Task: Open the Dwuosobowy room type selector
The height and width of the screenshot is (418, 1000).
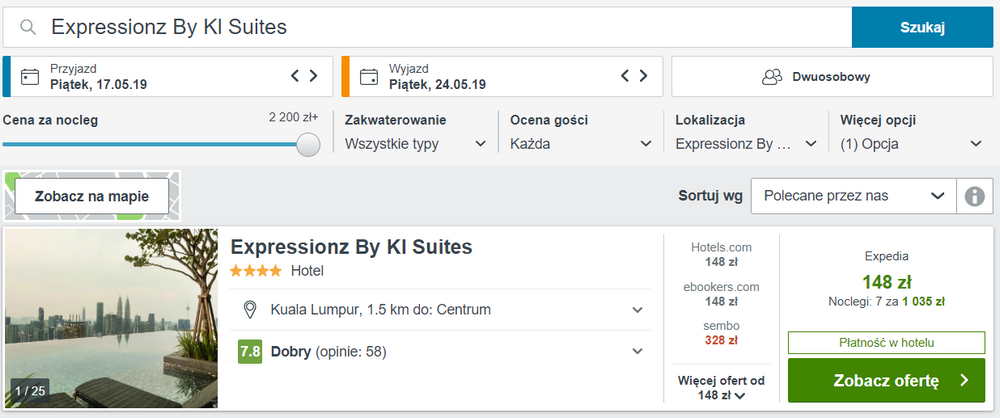Action: pos(831,76)
